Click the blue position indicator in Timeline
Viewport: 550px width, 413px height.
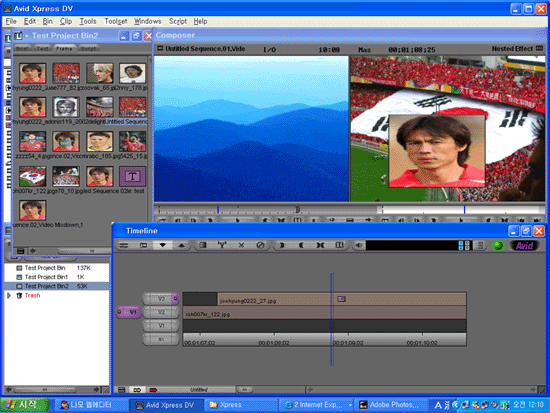pyautogui.click(x=331, y=319)
